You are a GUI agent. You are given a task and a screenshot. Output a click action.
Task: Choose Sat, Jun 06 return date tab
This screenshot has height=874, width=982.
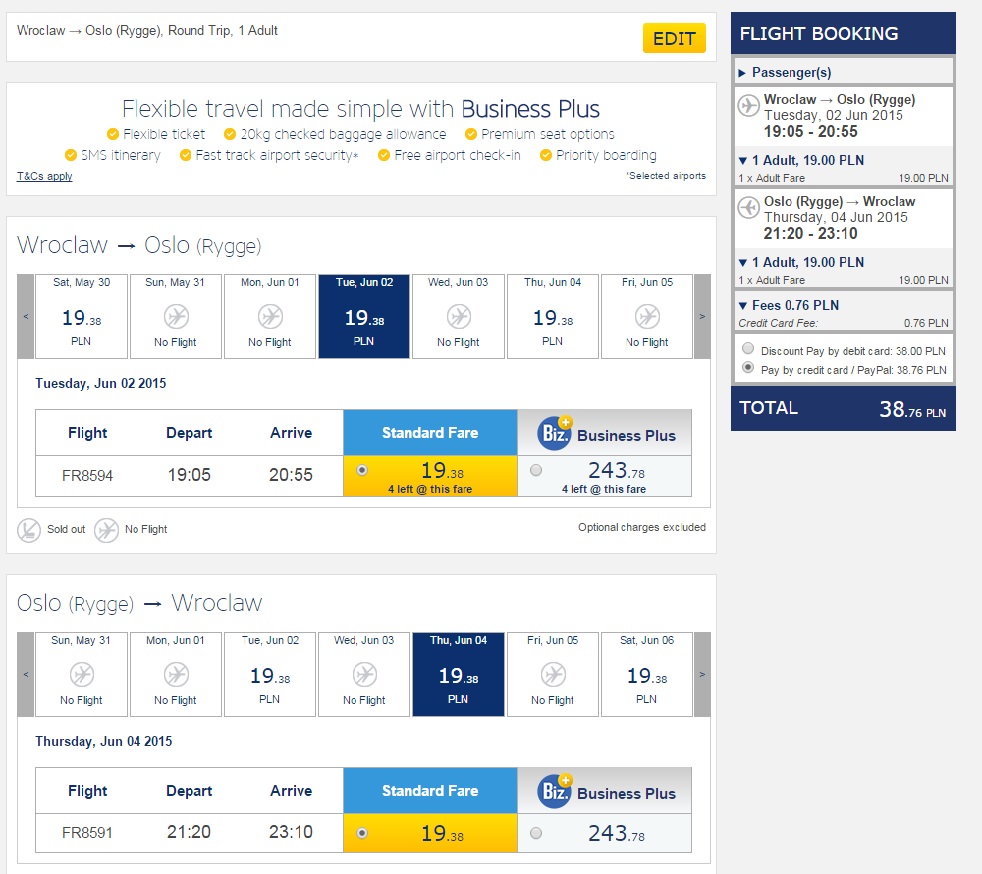click(x=647, y=674)
